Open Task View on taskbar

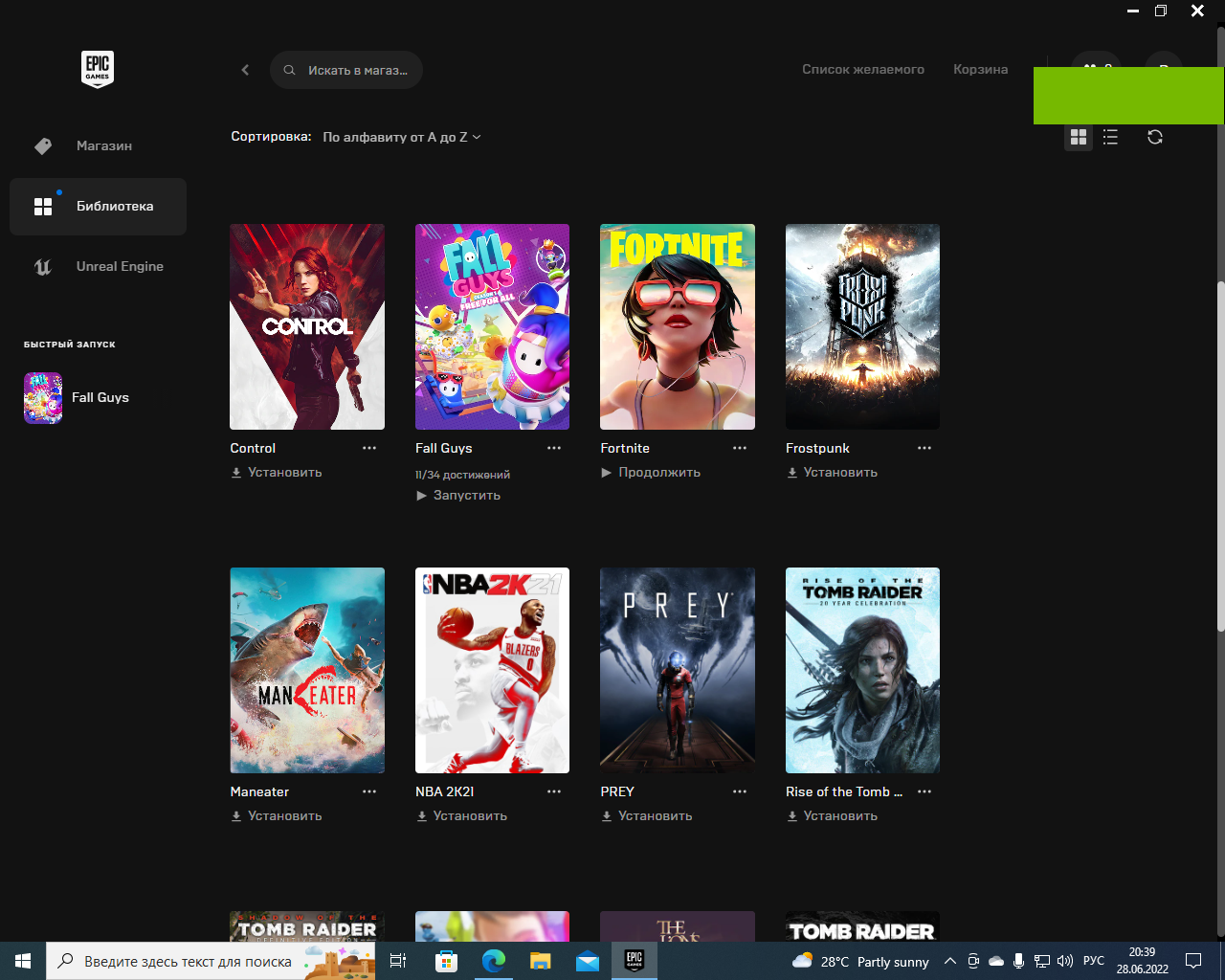[x=398, y=961]
